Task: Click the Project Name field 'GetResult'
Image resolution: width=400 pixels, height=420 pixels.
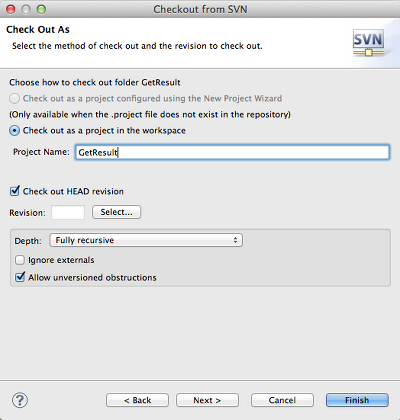Action: click(x=232, y=152)
